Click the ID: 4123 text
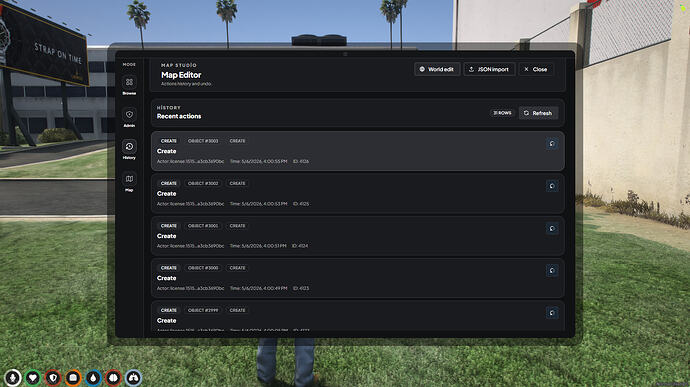The width and height of the screenshot is (690, 387). point(301,288)
